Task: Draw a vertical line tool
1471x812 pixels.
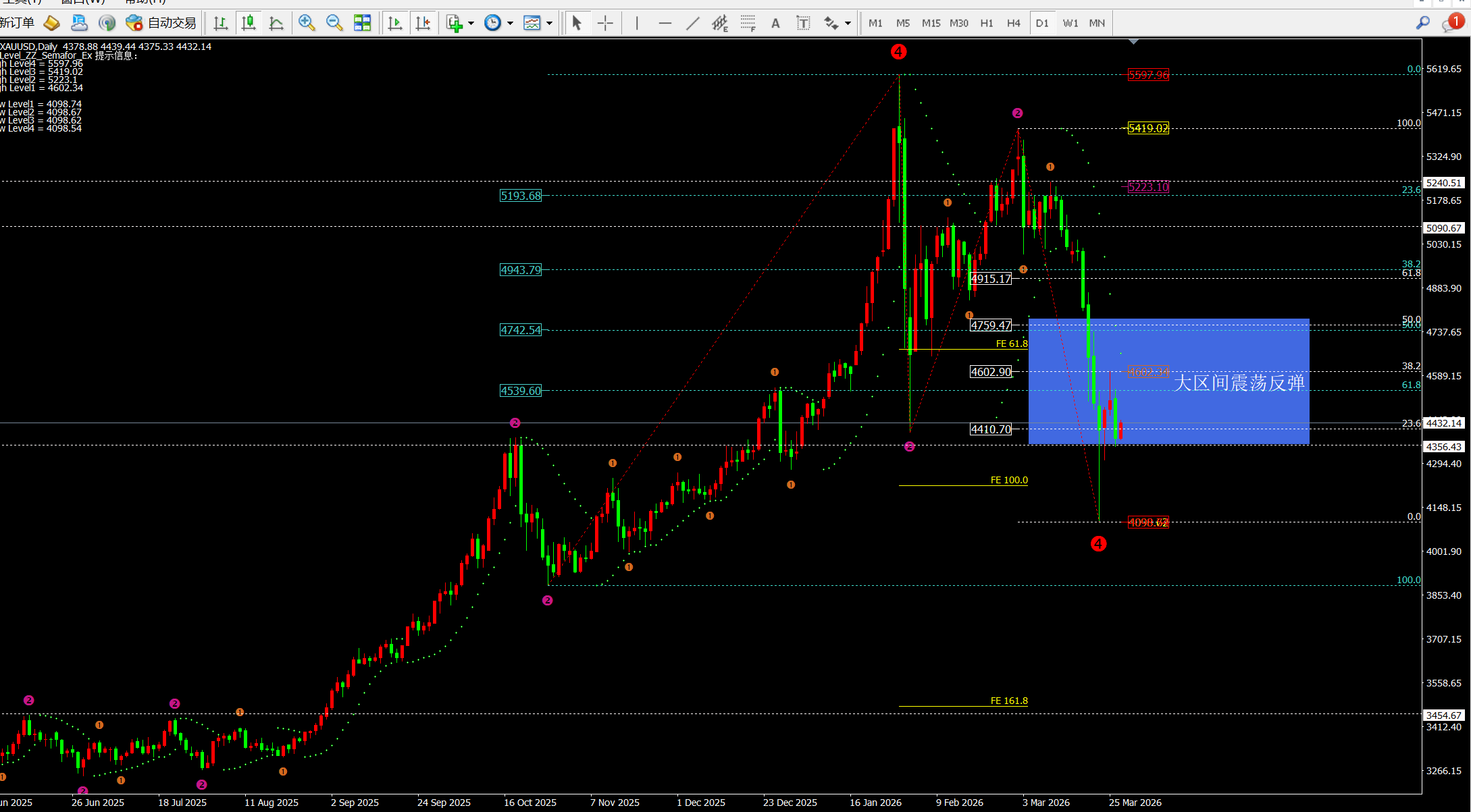Action: [637, 23]
